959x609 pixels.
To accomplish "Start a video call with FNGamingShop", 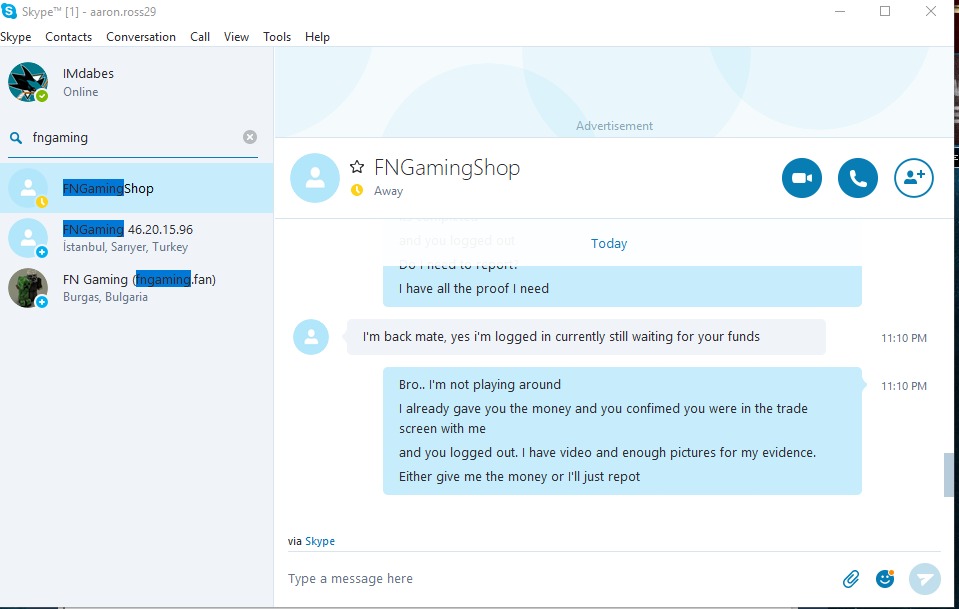I will [x=801, y=178].
